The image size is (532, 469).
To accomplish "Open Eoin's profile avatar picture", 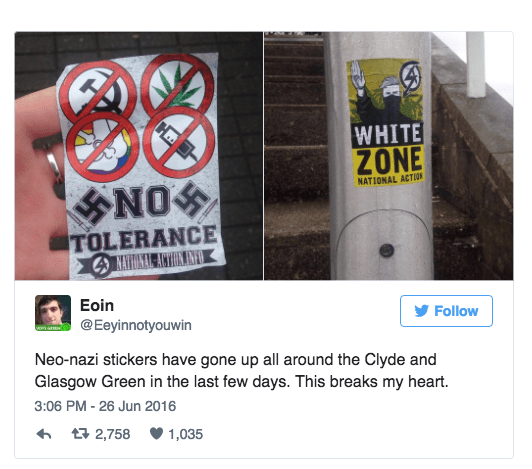I will [53, 313].
